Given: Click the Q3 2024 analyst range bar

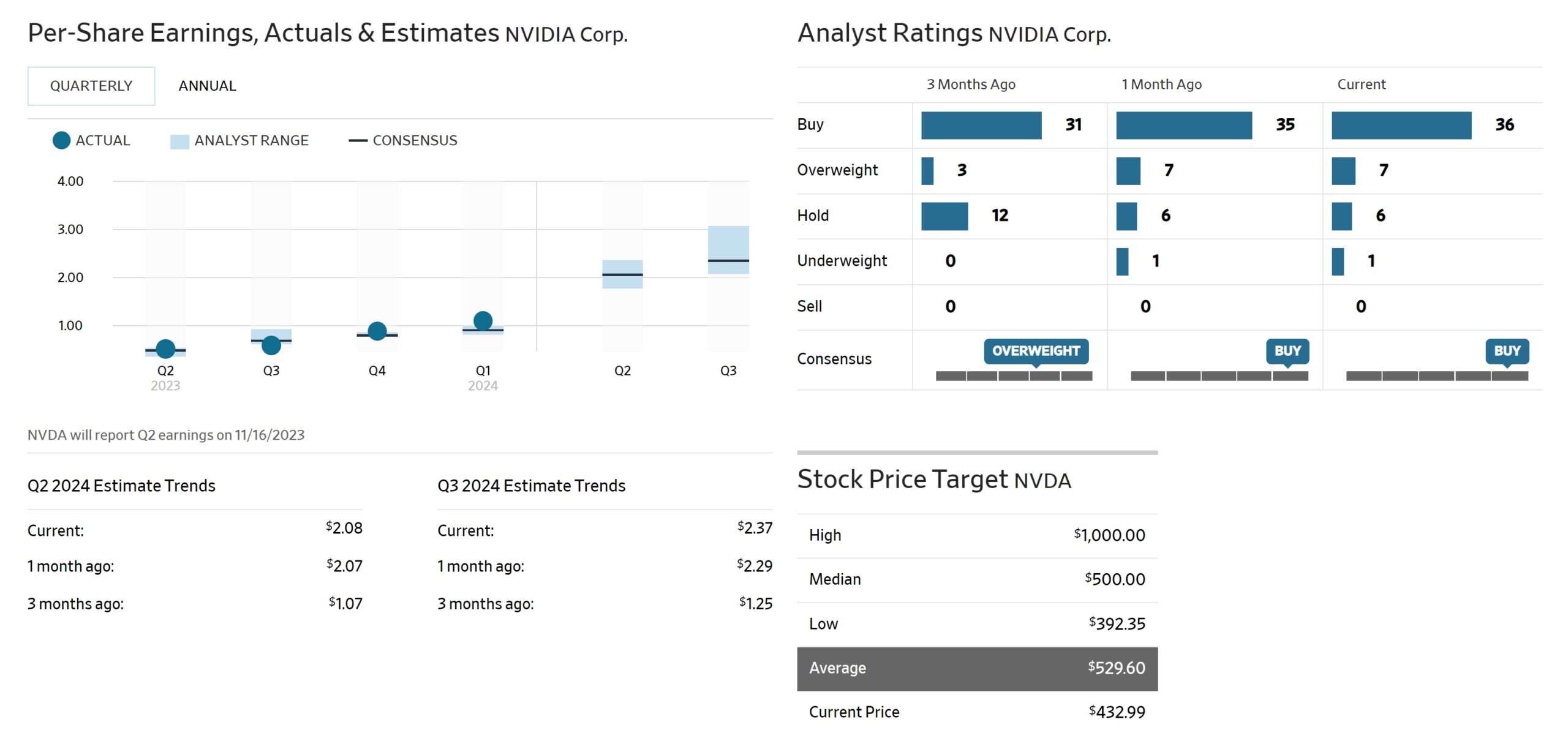Looking at the screenshot, I should coord(728,242).
